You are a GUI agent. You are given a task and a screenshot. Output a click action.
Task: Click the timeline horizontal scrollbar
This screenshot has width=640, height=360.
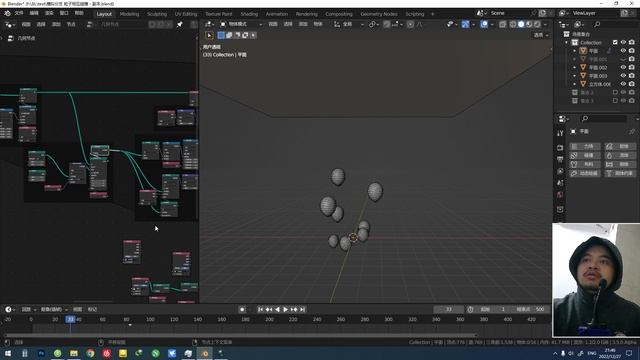[x=241, y=336]
